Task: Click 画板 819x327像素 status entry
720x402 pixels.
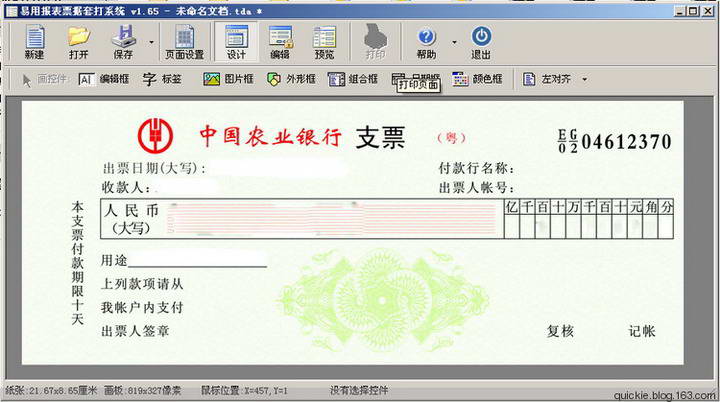Action: coord(142,391)
